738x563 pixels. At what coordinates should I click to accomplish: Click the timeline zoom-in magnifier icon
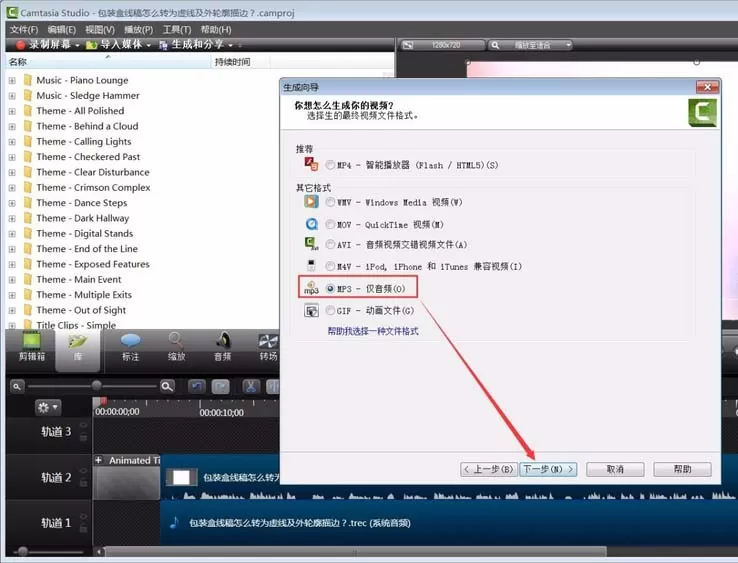(x=167, y=386)
